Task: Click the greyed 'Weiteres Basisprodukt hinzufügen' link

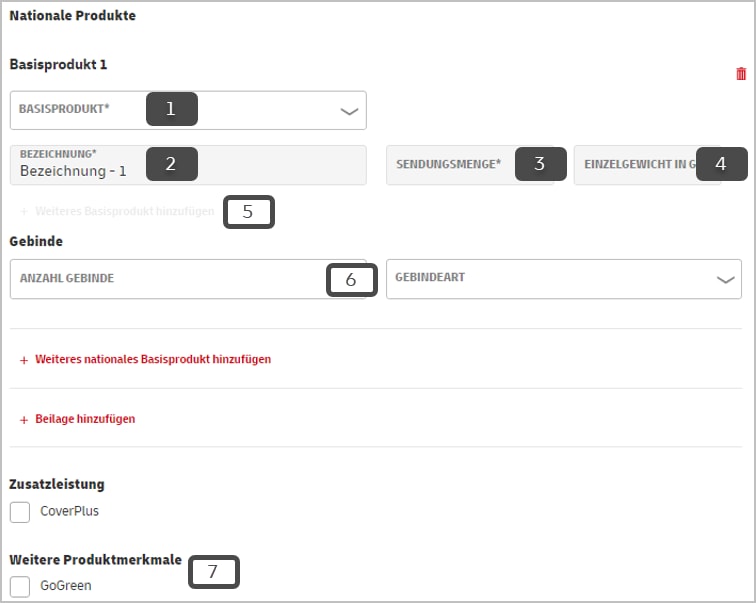Action: tap(124, 213)
